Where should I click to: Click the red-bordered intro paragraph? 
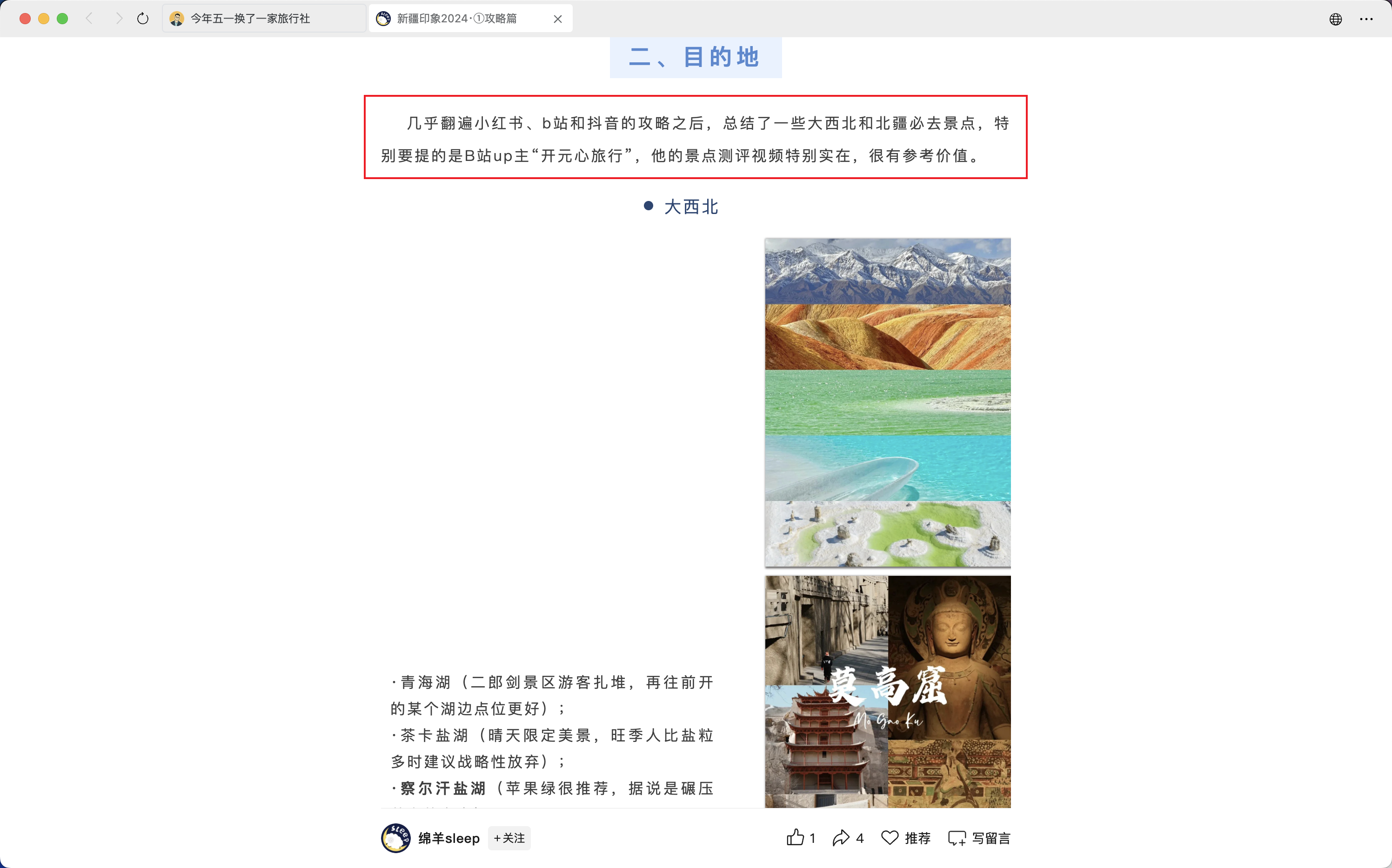point(695,137)
